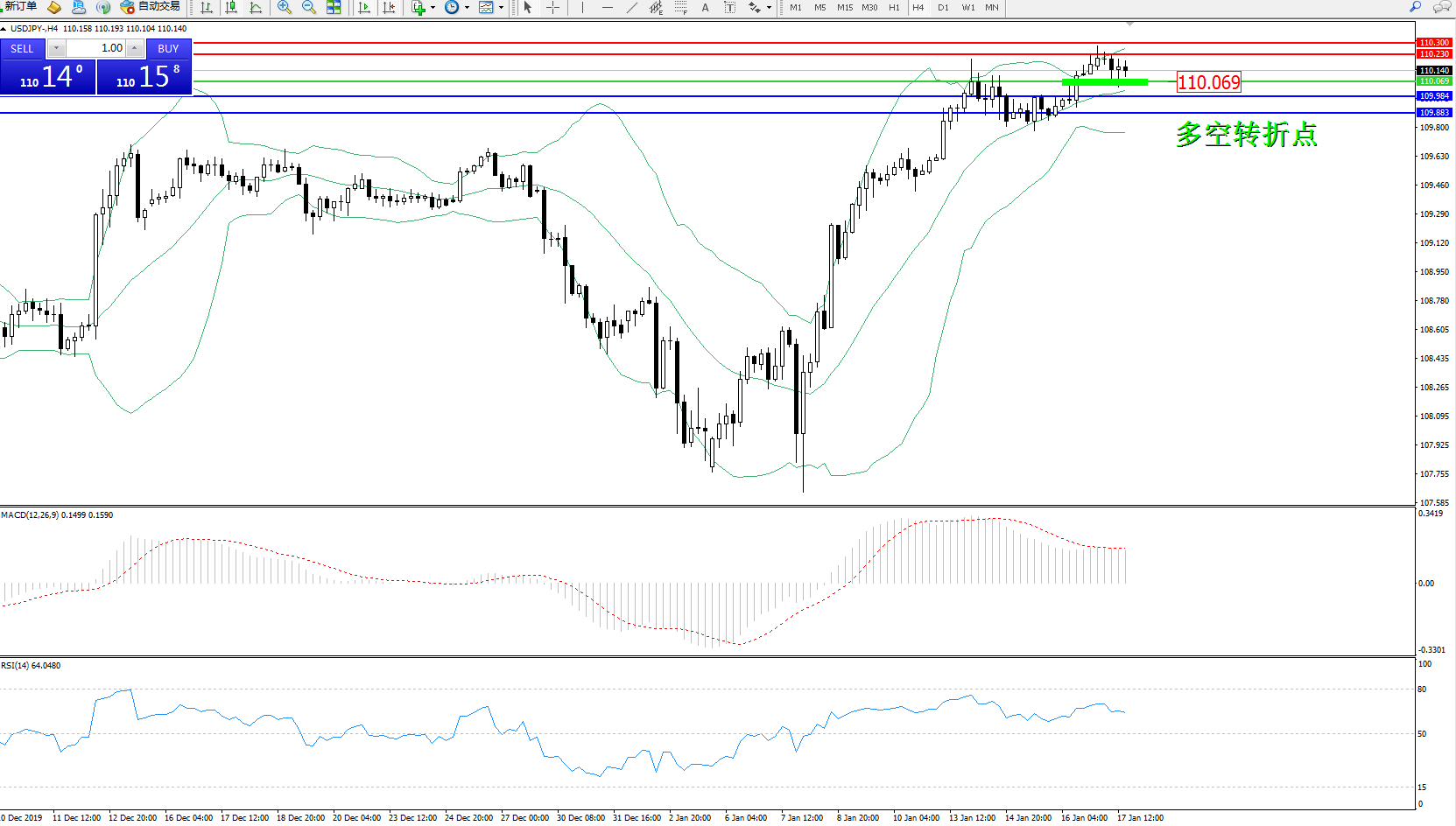This screenshot has height=826, width=1456.
Task: Select the Horizontal Line drawing tool
Action: coord(607,8)
